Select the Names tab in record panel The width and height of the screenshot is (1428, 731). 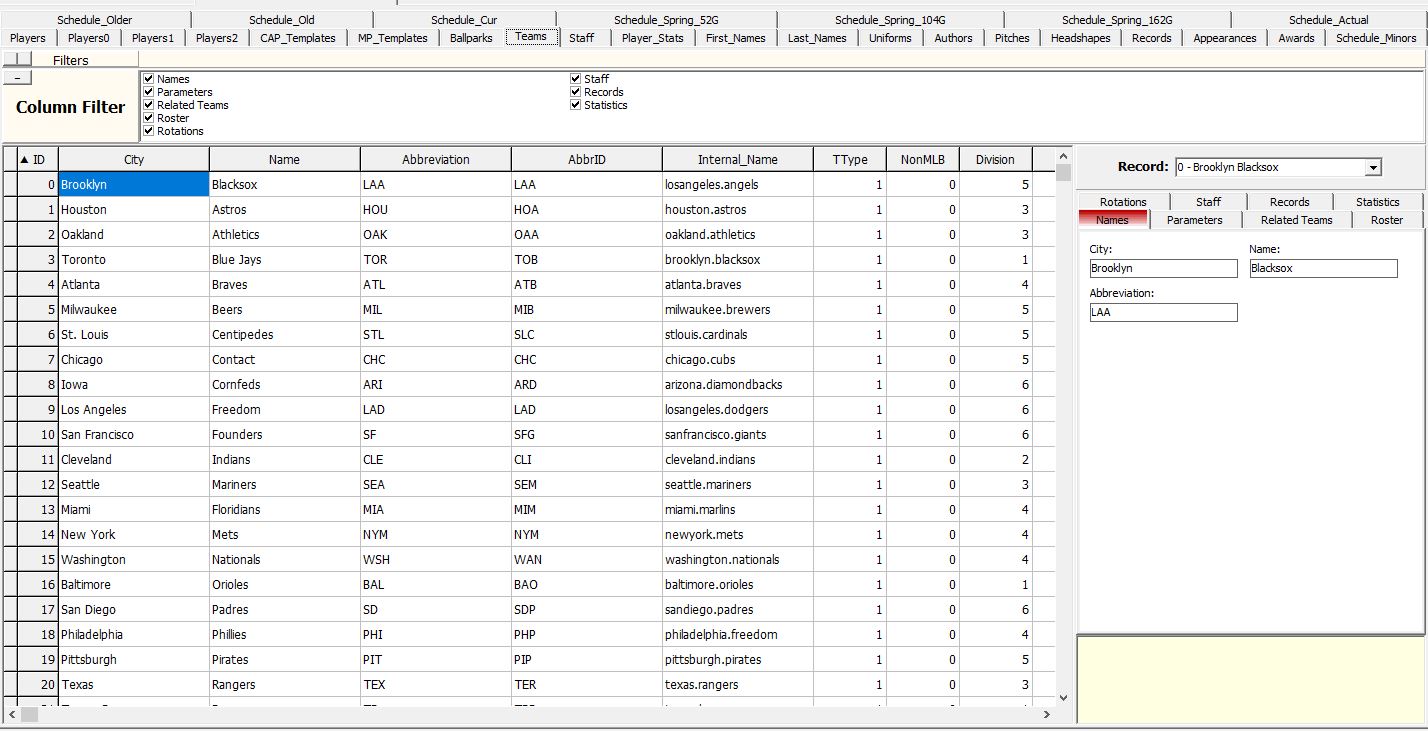[1112, 220]
